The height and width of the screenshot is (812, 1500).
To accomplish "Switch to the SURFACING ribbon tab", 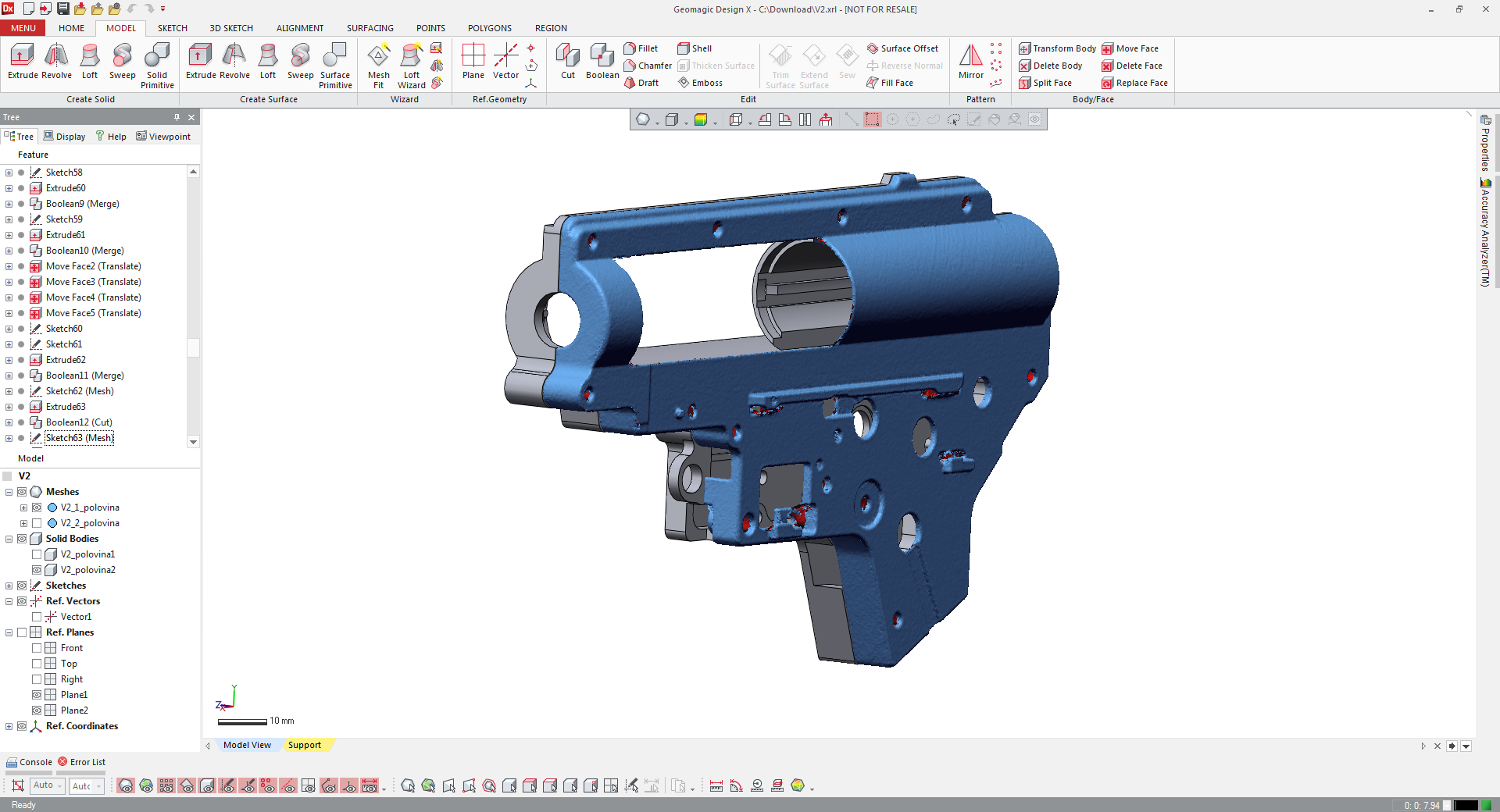I will tap(370, 28).
